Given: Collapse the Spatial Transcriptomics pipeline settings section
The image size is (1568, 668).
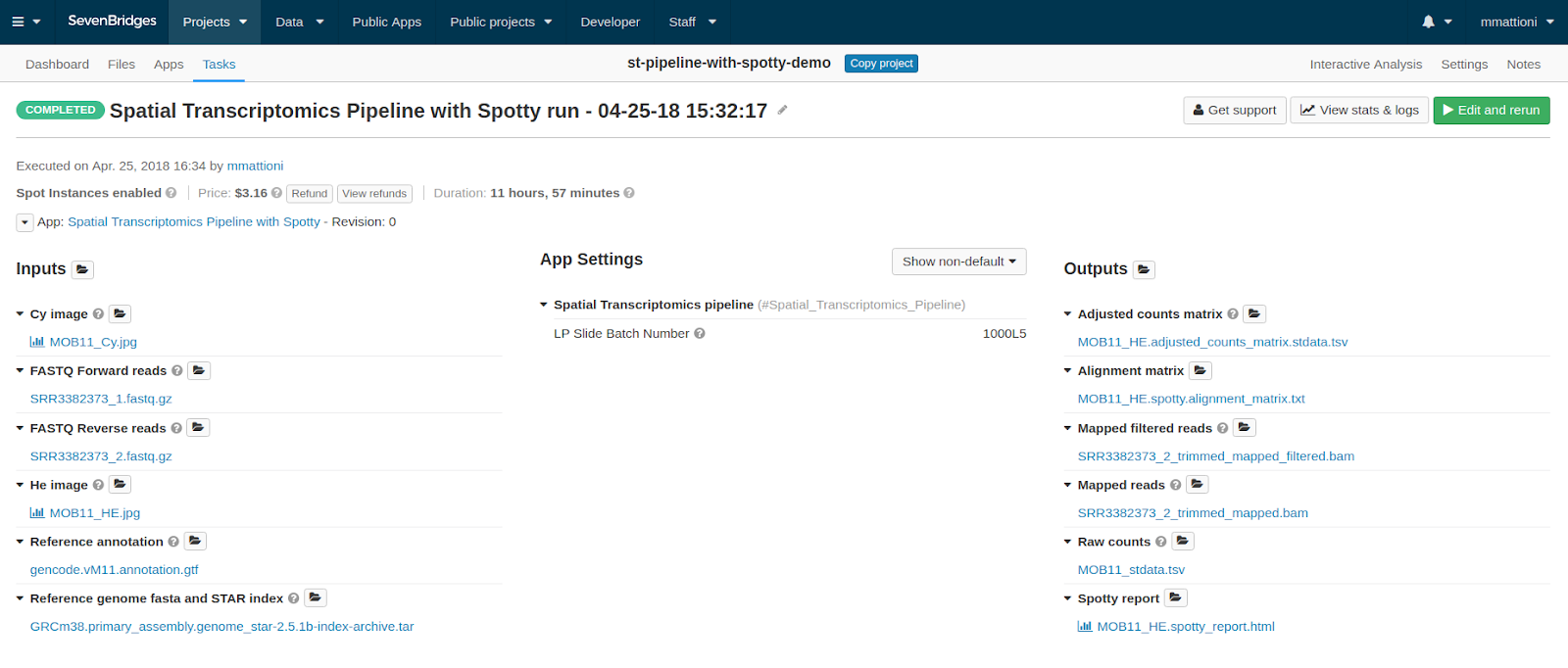Looking at the screenshot, I should point(544,305).
